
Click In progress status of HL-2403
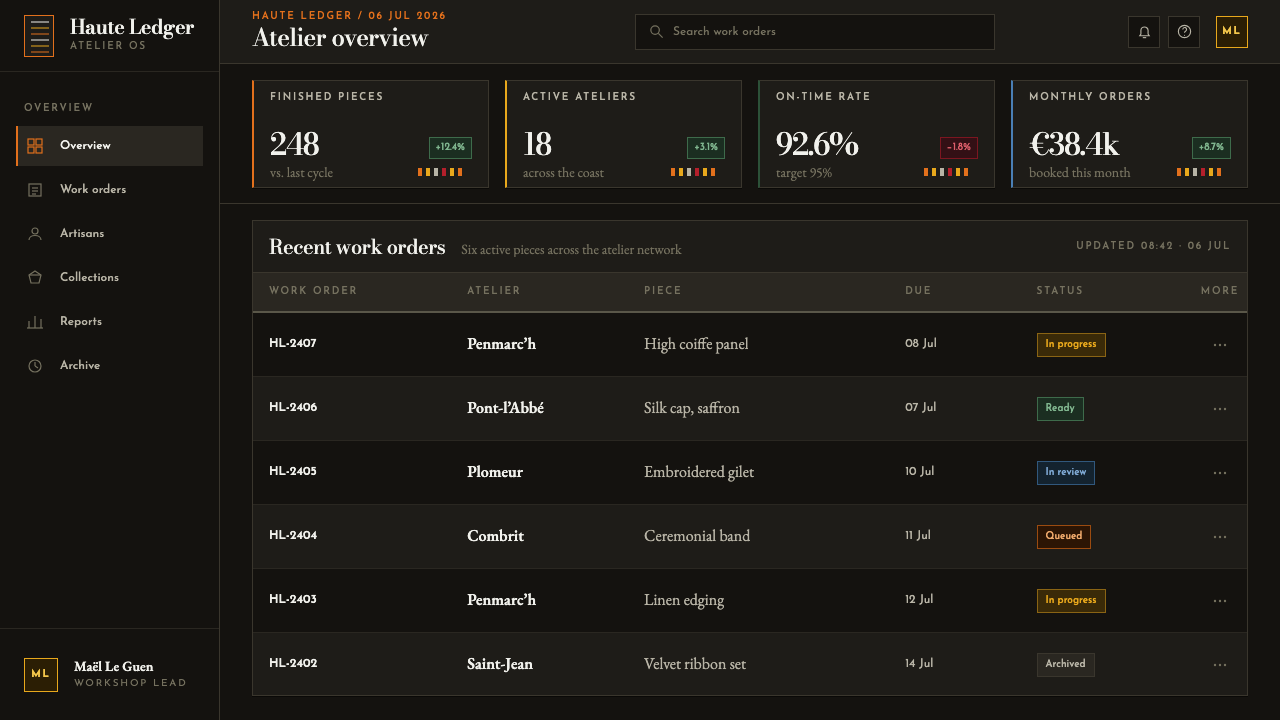coord(1071,601)
